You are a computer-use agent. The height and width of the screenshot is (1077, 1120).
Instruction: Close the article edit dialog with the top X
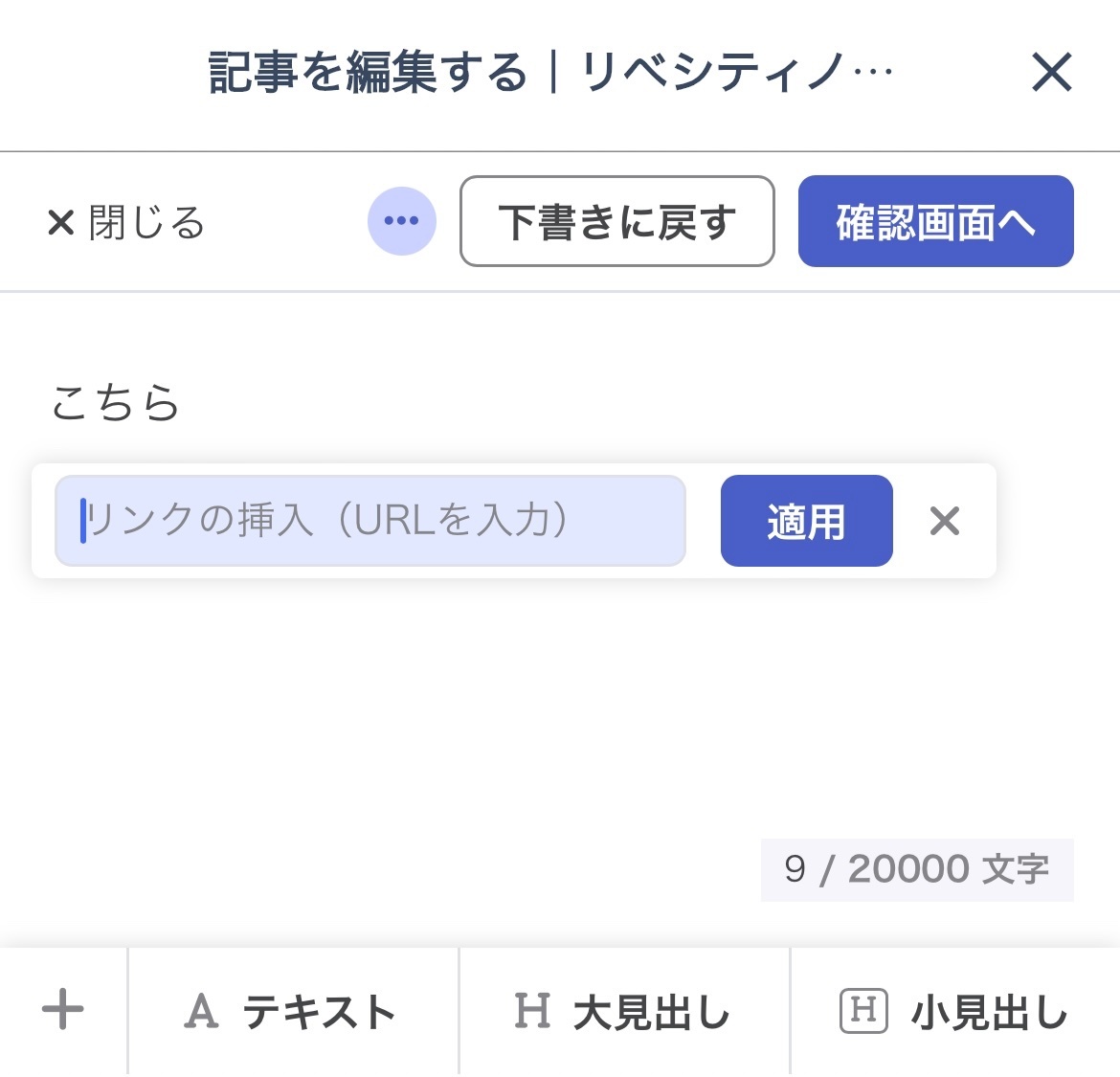pos(1051,72)
